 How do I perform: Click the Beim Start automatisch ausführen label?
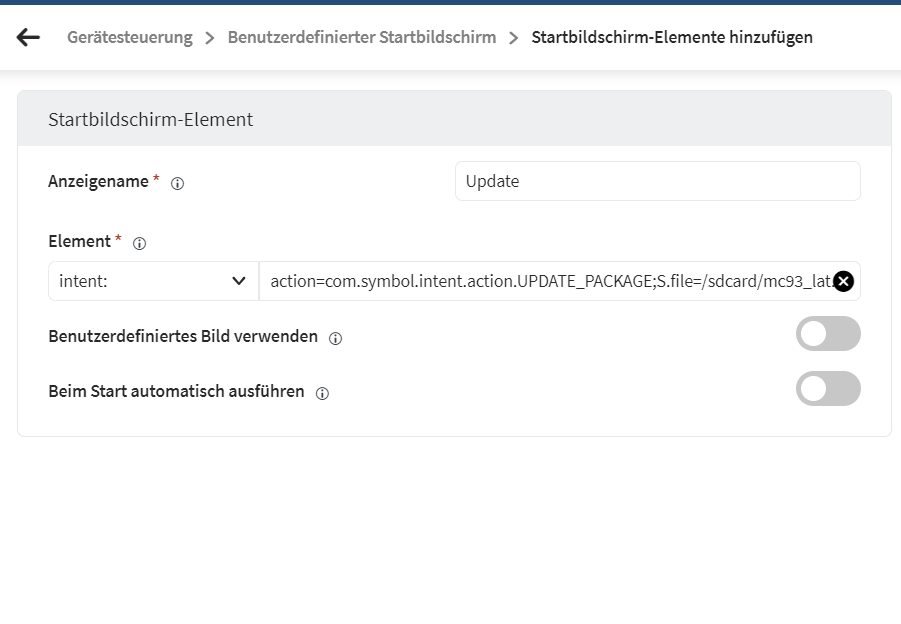pyautogui.click(x=176, y=391)
